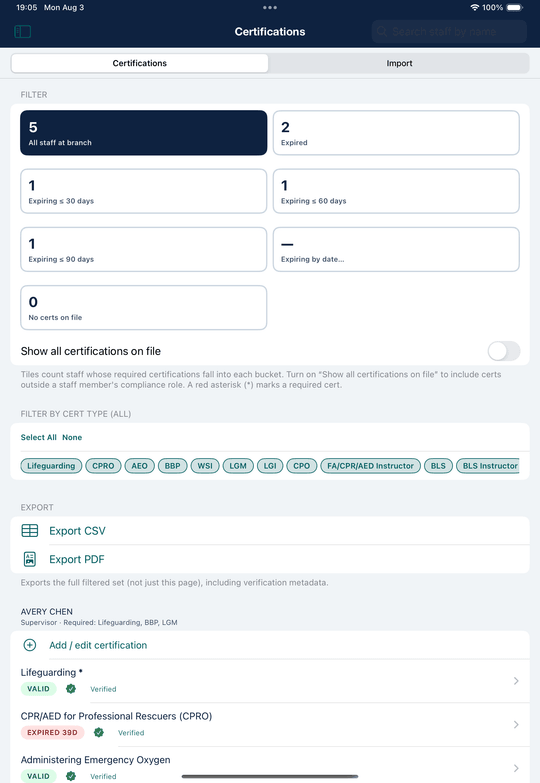Switch to the Import tab
This screenshot has height=783, width=540.
[x=399, y=63]
